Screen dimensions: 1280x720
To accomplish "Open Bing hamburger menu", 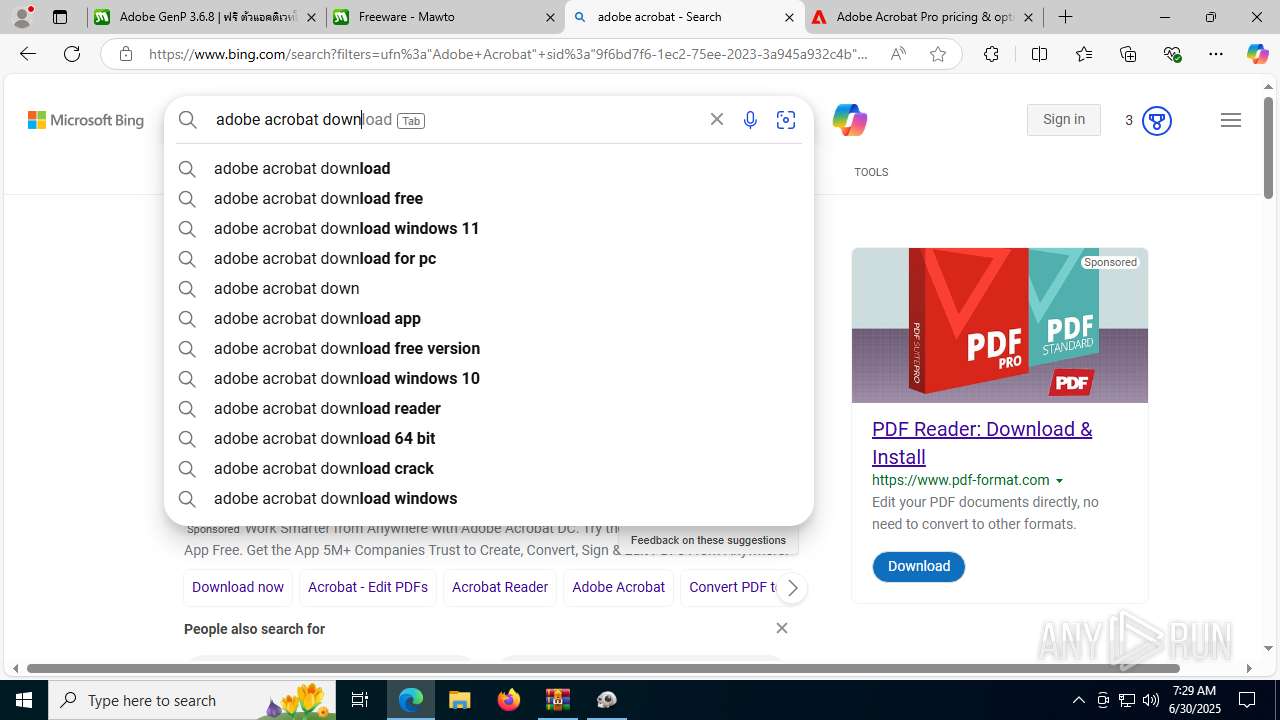I will pyautogui.click(x=1231, y=120).
